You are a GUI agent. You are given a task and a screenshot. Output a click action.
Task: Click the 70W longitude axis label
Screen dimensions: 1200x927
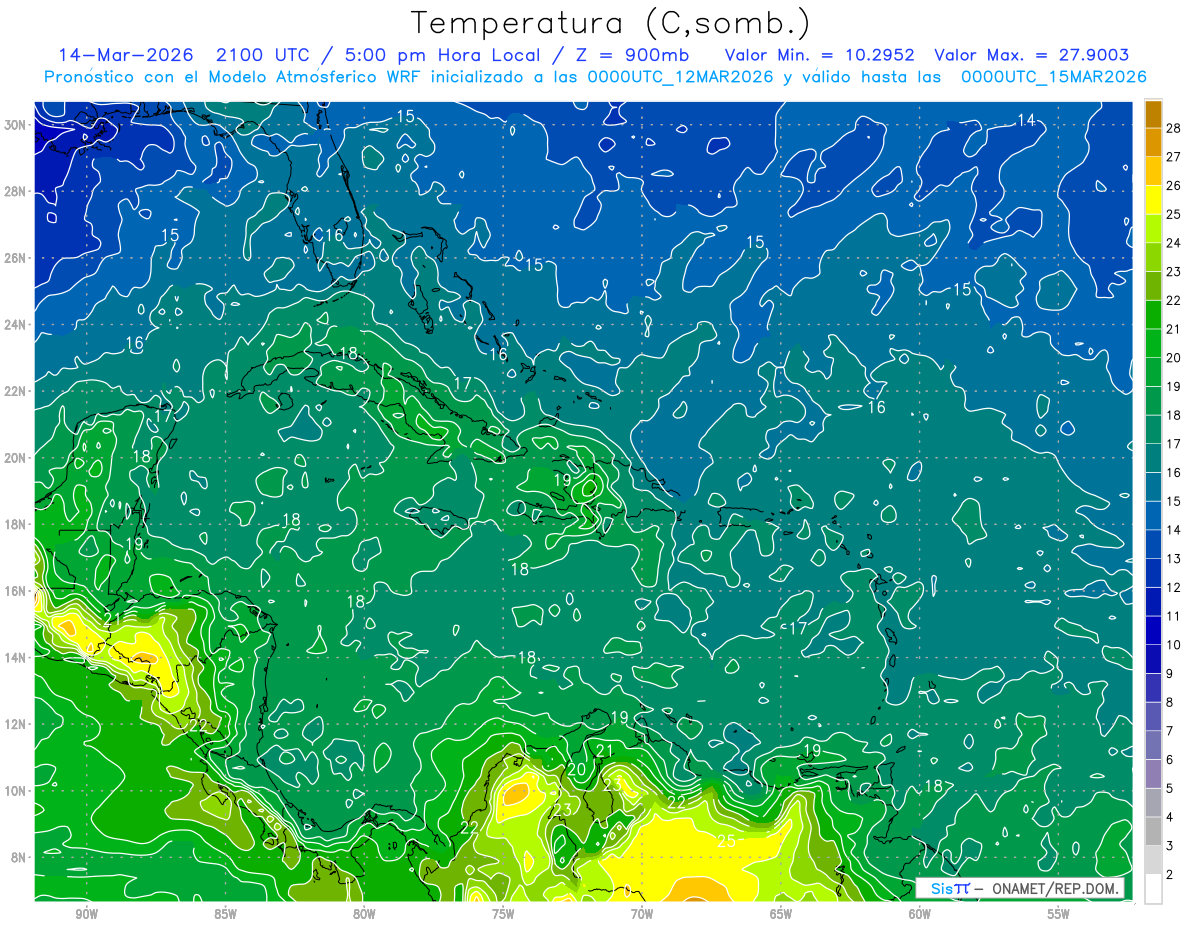pos(642,913)
